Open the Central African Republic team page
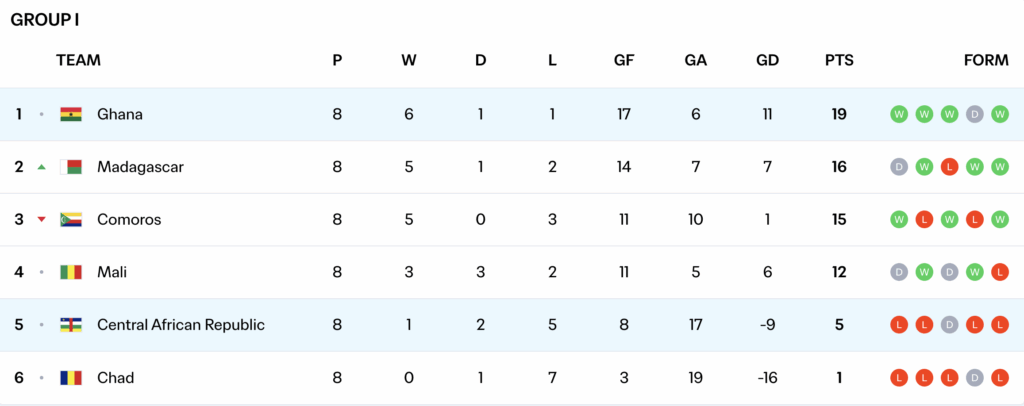Image resolution: width=1024 pixels, height=406 pixels. pos(181,325)
